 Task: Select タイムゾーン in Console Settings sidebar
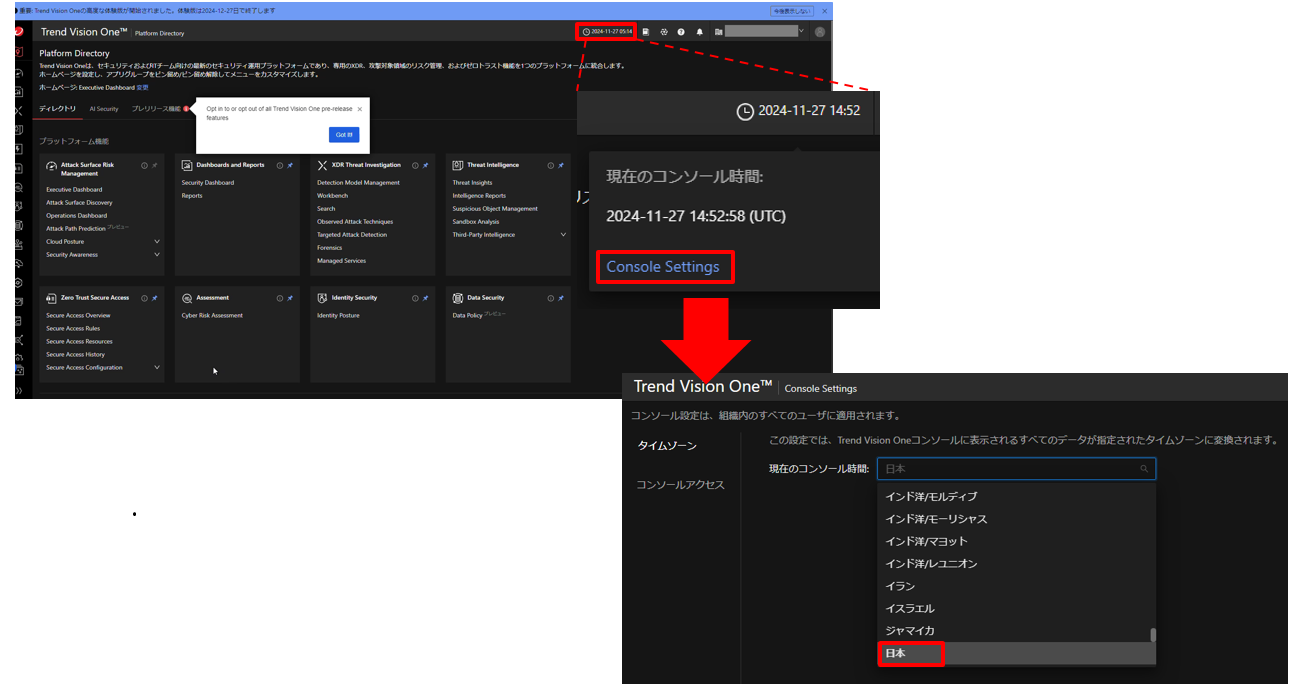coord(668,445)
